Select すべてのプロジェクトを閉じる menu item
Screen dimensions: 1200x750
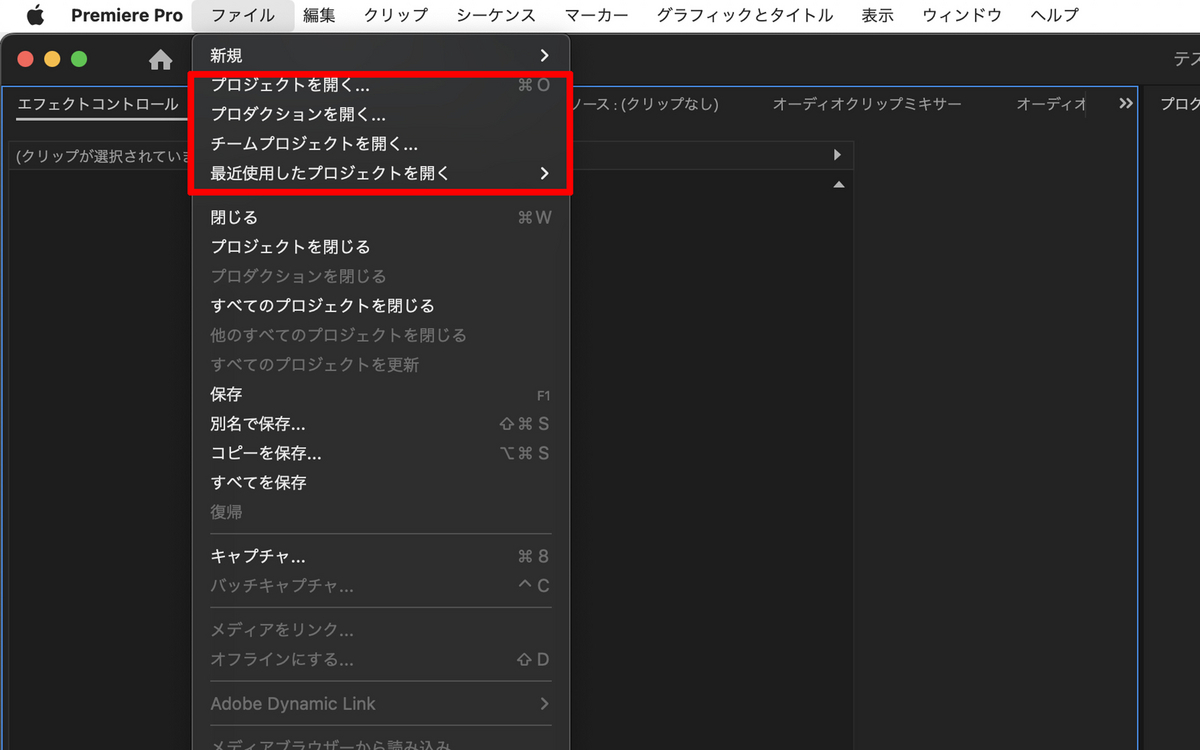[380, 306]
